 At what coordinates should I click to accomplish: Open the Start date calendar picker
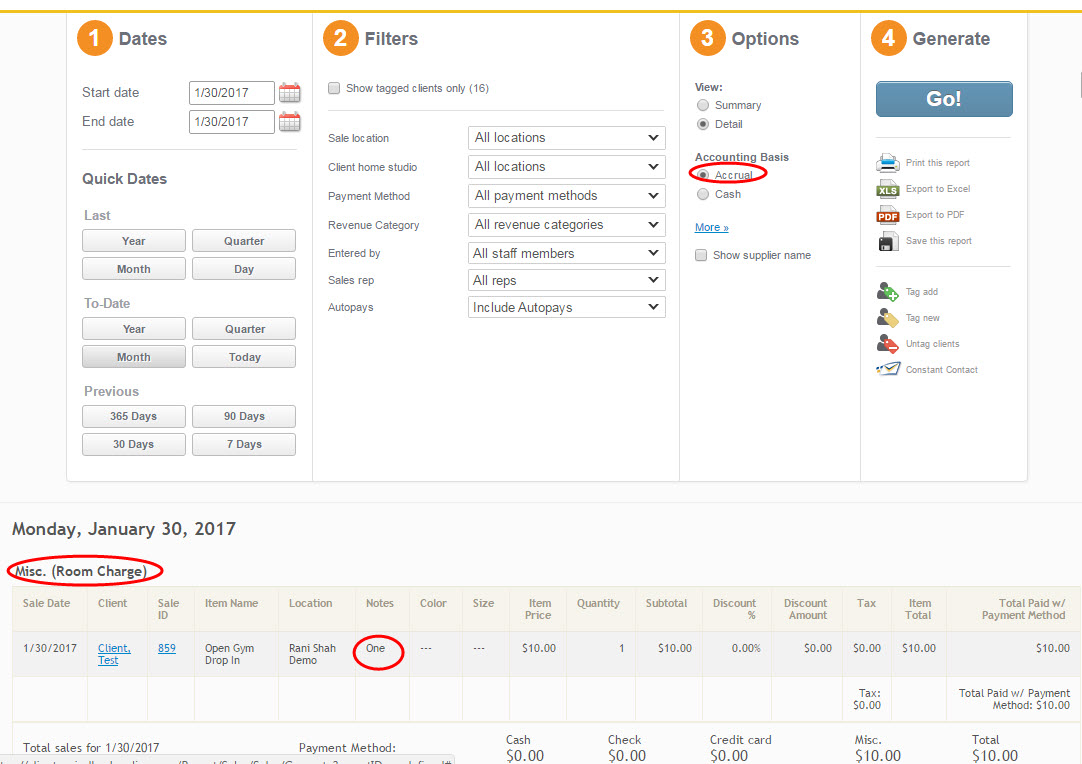click(289, 93)
